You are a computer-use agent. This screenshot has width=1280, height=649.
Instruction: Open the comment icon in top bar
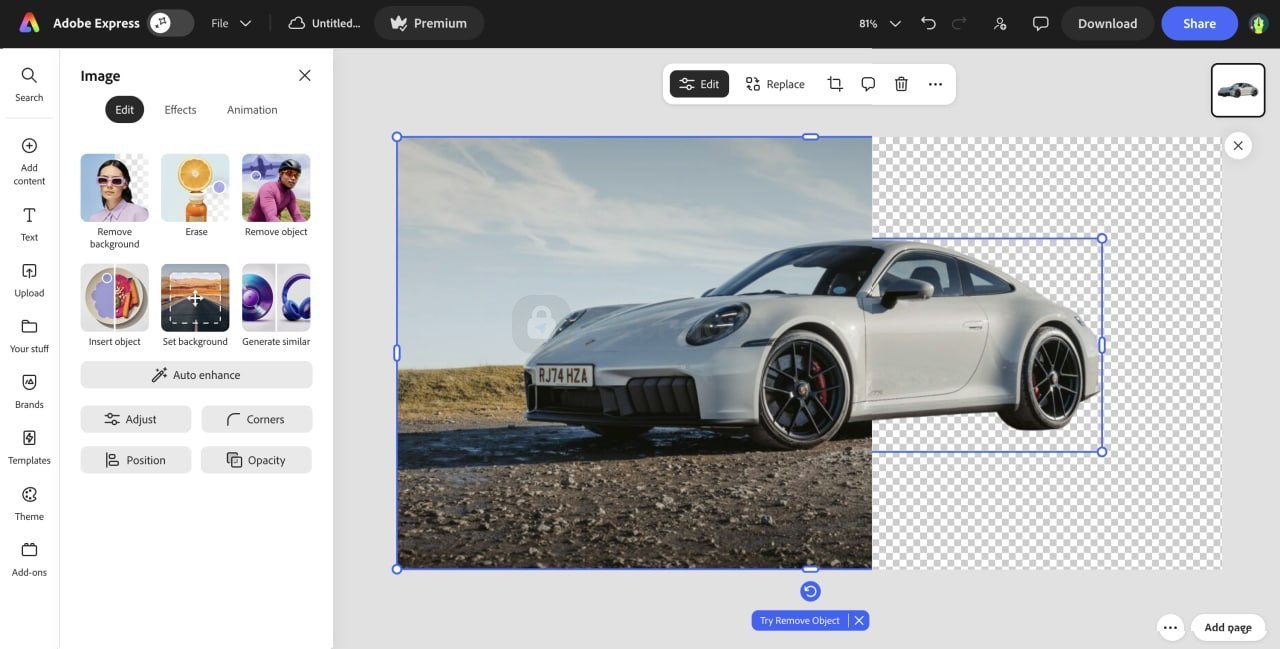[1040, 23]
